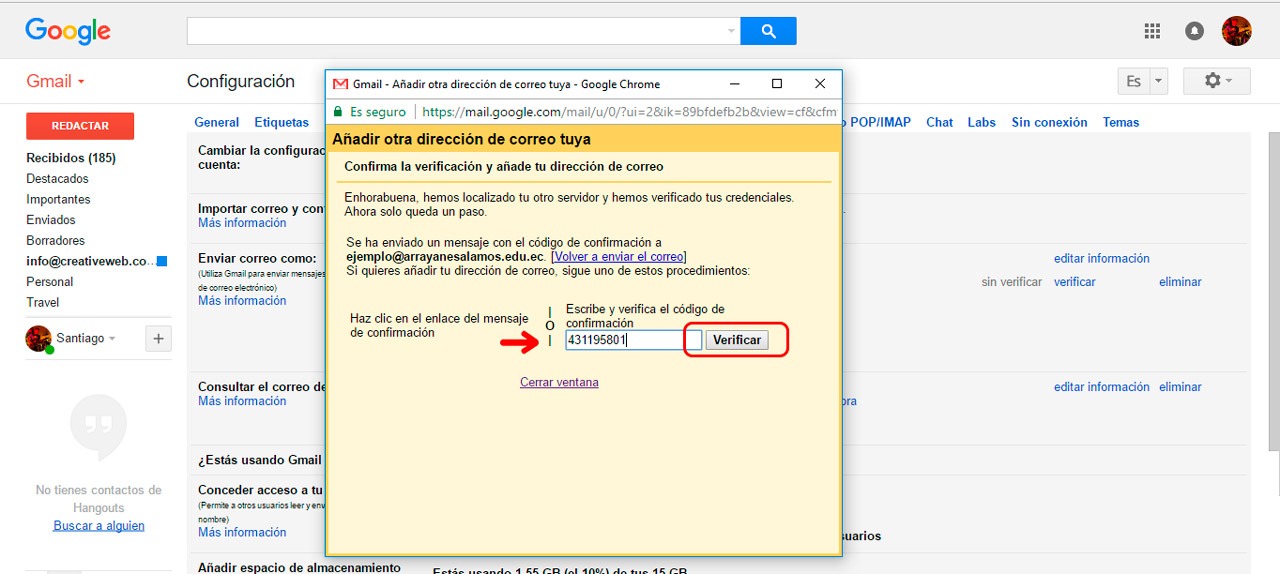Switch to the General settings tab

(x=217, y=122)
